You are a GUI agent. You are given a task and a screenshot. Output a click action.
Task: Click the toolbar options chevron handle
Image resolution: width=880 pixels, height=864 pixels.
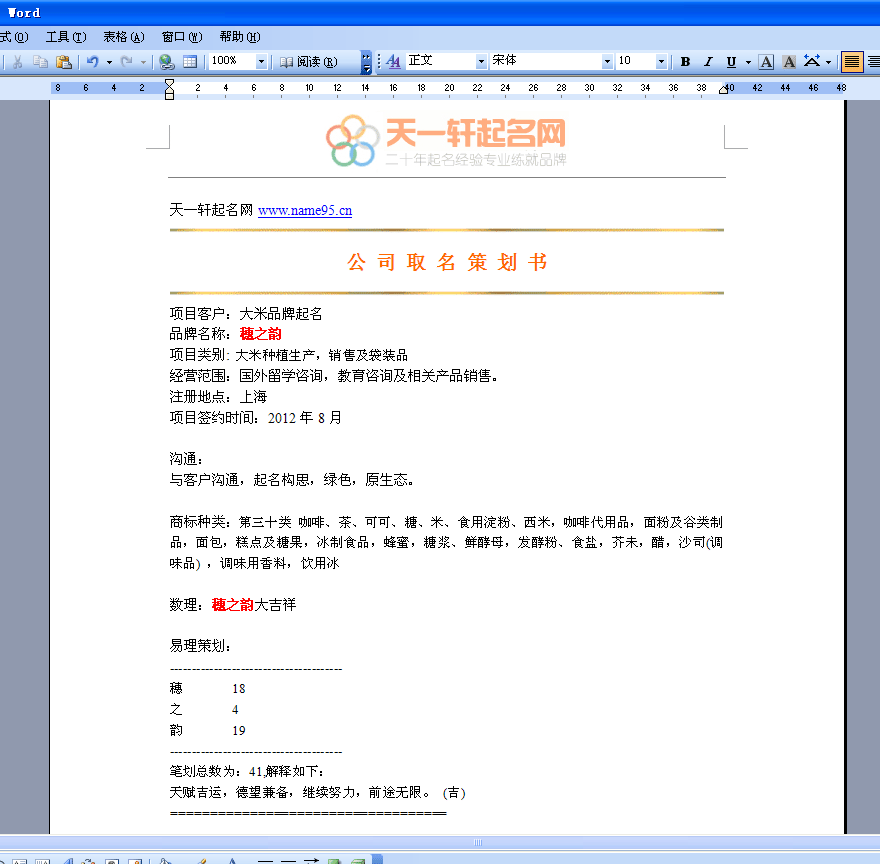pyautogui.click(x=366, y=62)
